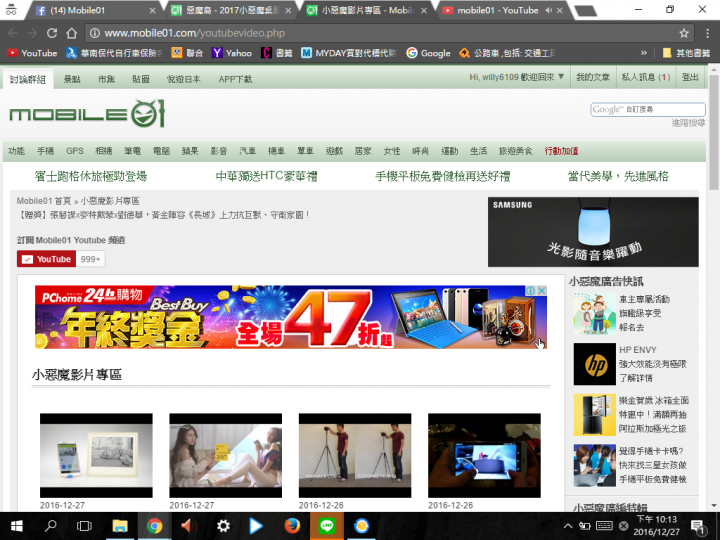Open the APP下載 link

tap(235, 79)
